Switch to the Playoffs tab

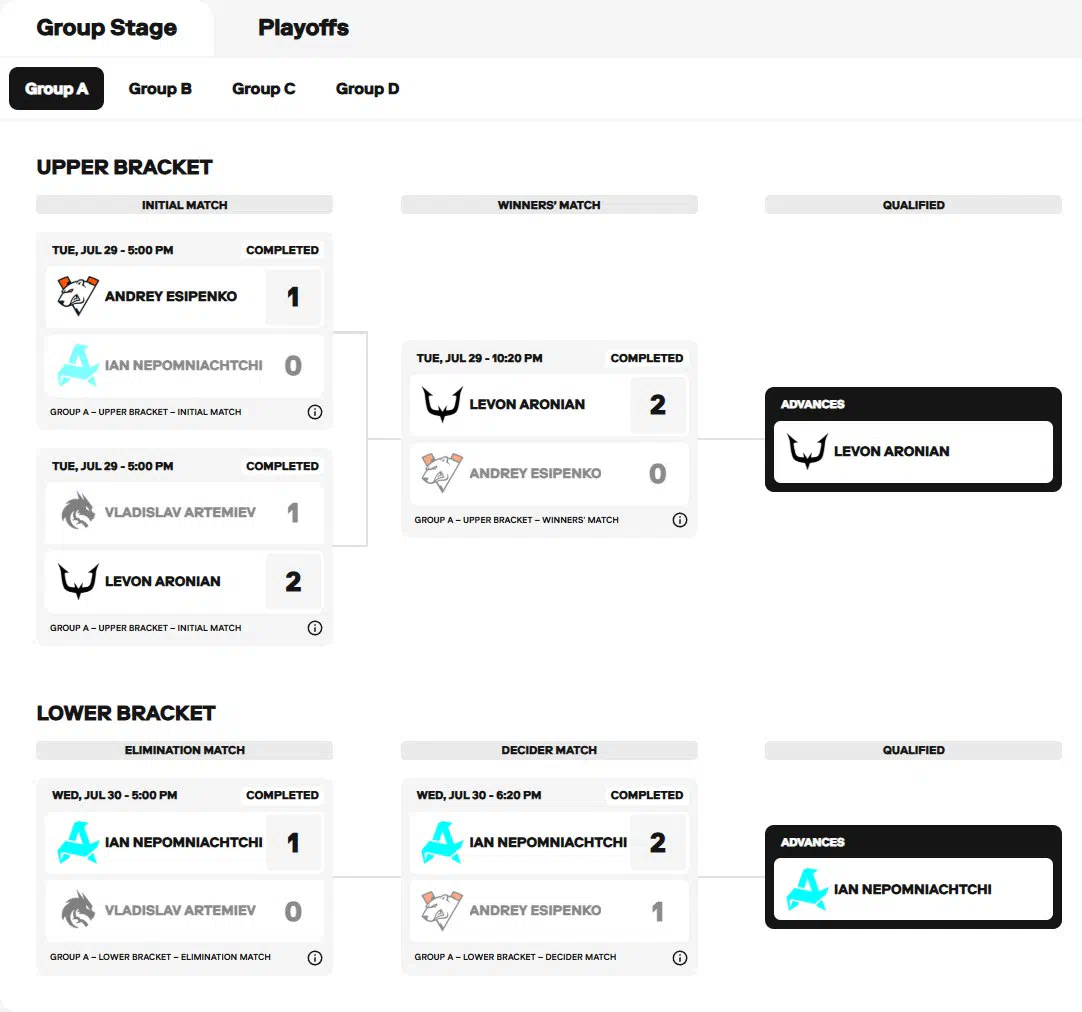pyautogui.click(x=303, y=28)
